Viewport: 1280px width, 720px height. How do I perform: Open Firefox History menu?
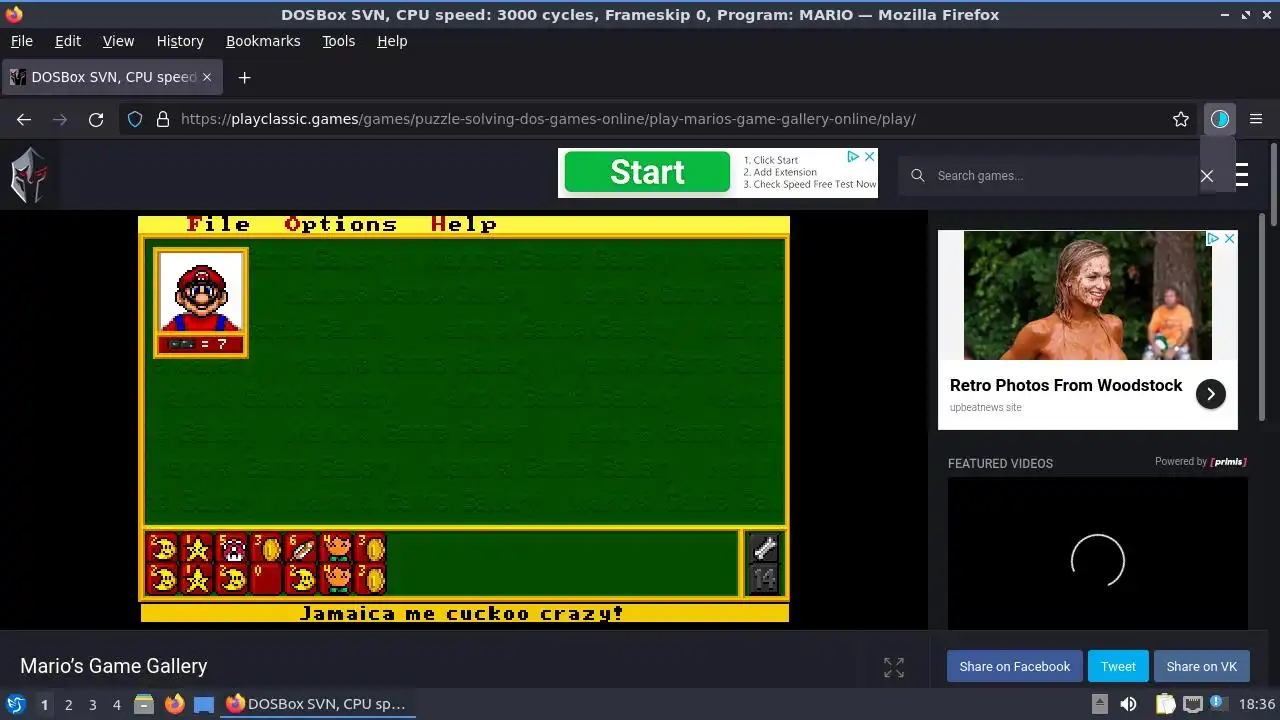180,41
